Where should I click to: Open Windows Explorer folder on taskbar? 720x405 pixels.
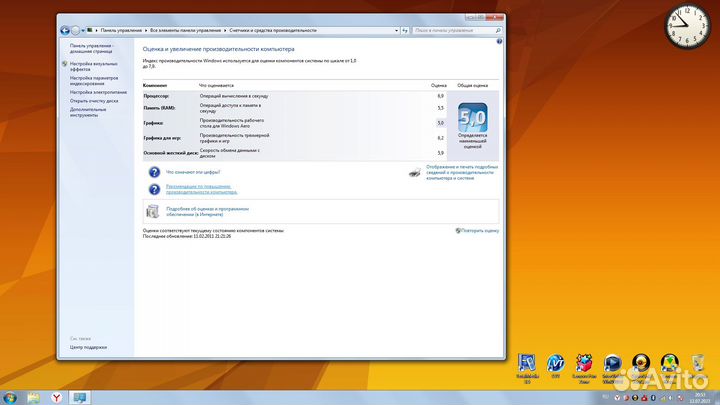click(x=33, y=398)
